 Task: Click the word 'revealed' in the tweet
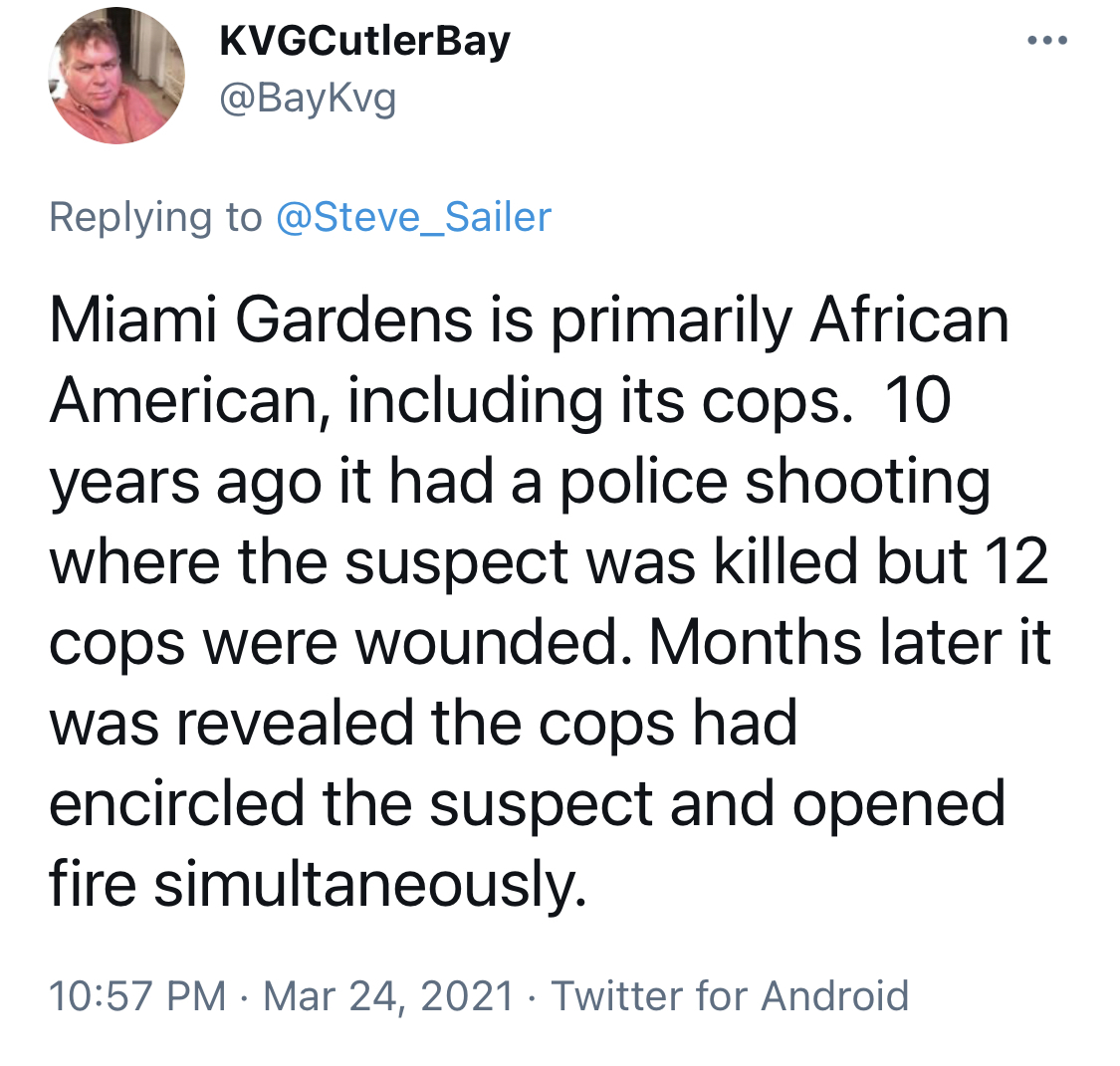point(295,724)
